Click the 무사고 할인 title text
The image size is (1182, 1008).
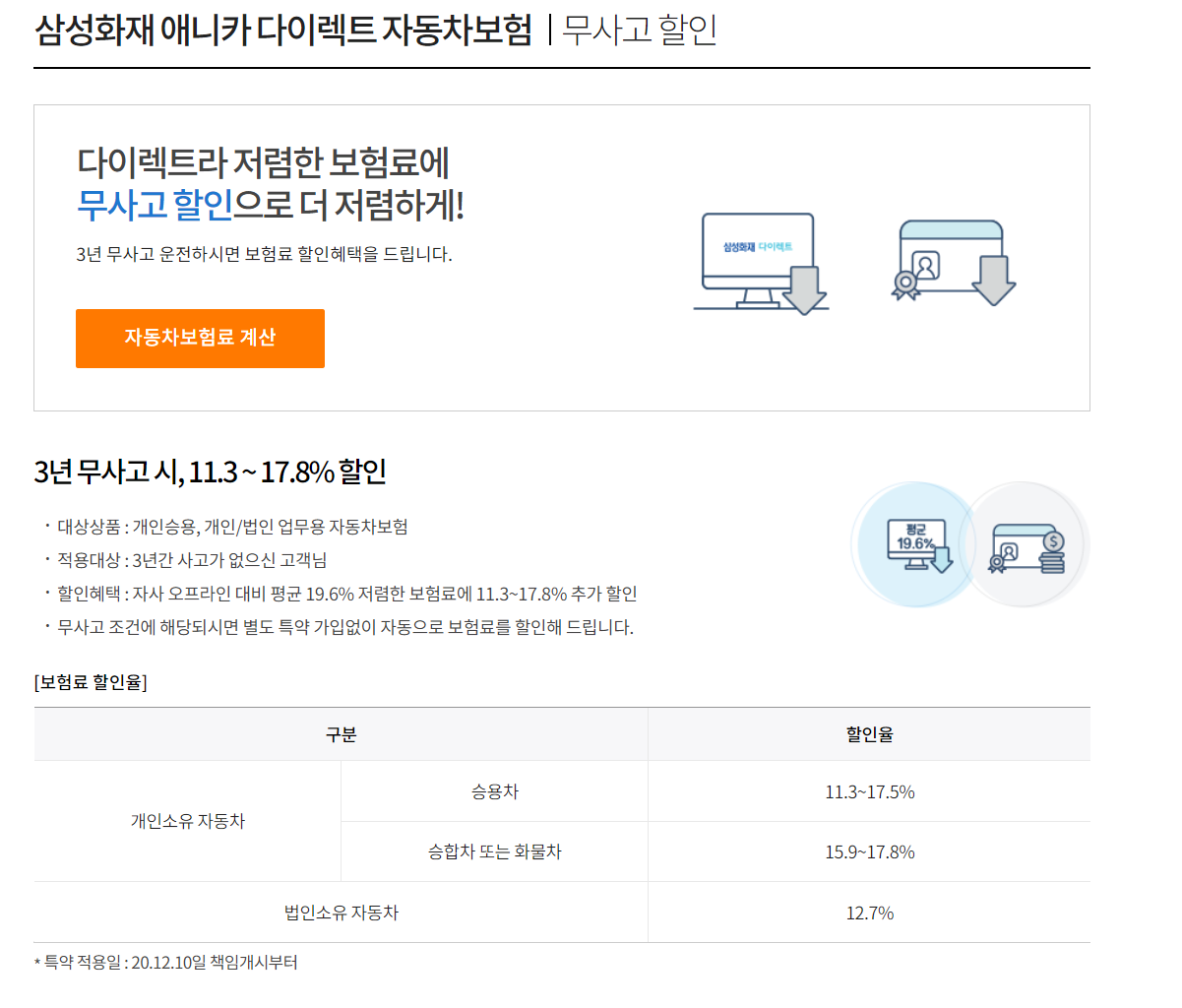[x=640, y=30]
